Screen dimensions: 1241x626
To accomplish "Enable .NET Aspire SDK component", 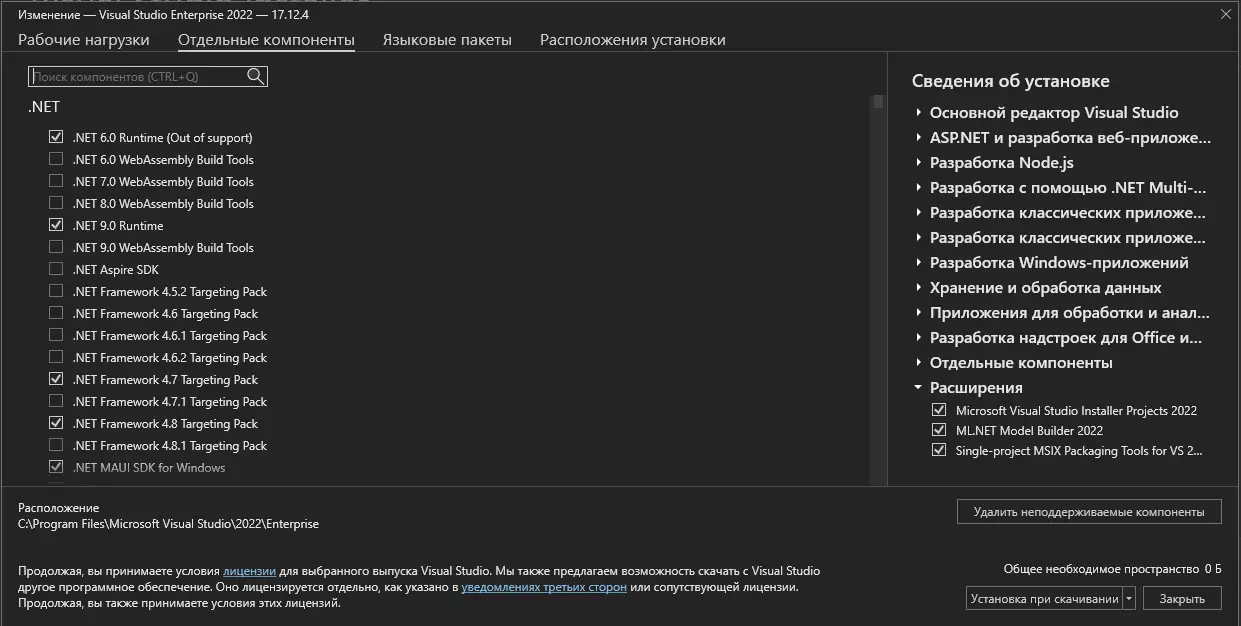I will click(x=56, y=270).
